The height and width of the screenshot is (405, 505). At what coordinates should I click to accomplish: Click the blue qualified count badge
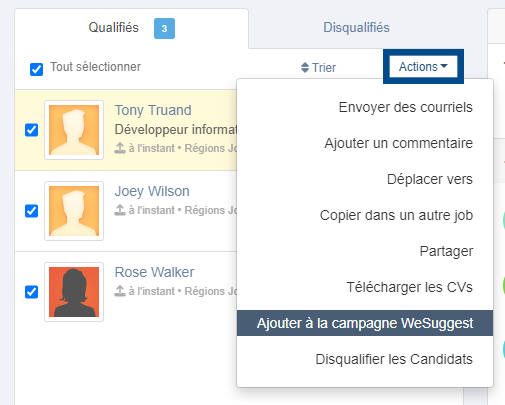(x=164, y=29)
